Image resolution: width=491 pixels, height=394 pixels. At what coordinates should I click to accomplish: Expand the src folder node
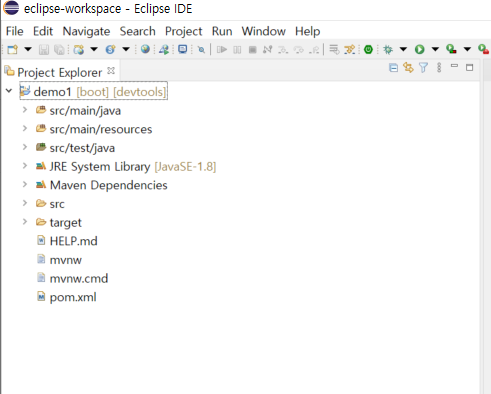pyautogui.click(x=25, y=203)
